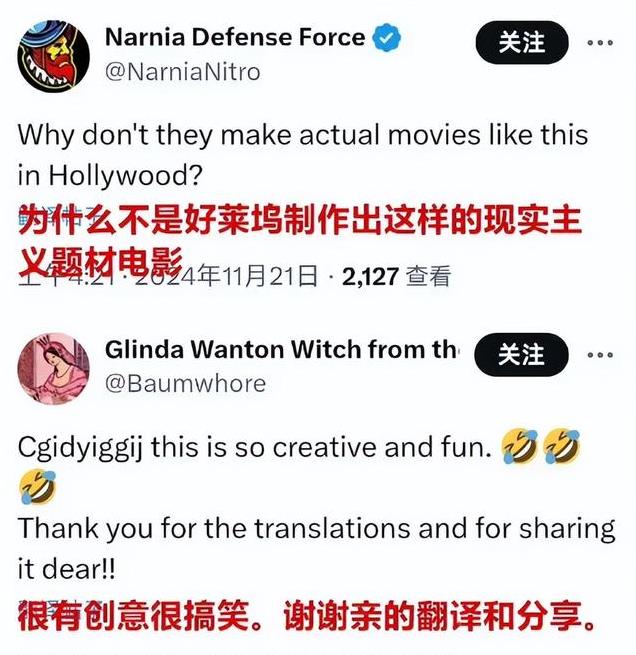
Task: Click the laughing emoji on its own line
Action: (37, 487)
